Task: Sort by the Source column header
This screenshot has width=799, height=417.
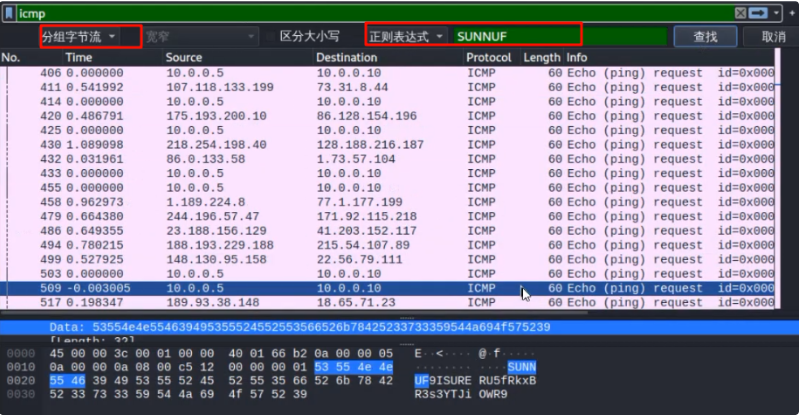Action: click(x=238, y=58)
